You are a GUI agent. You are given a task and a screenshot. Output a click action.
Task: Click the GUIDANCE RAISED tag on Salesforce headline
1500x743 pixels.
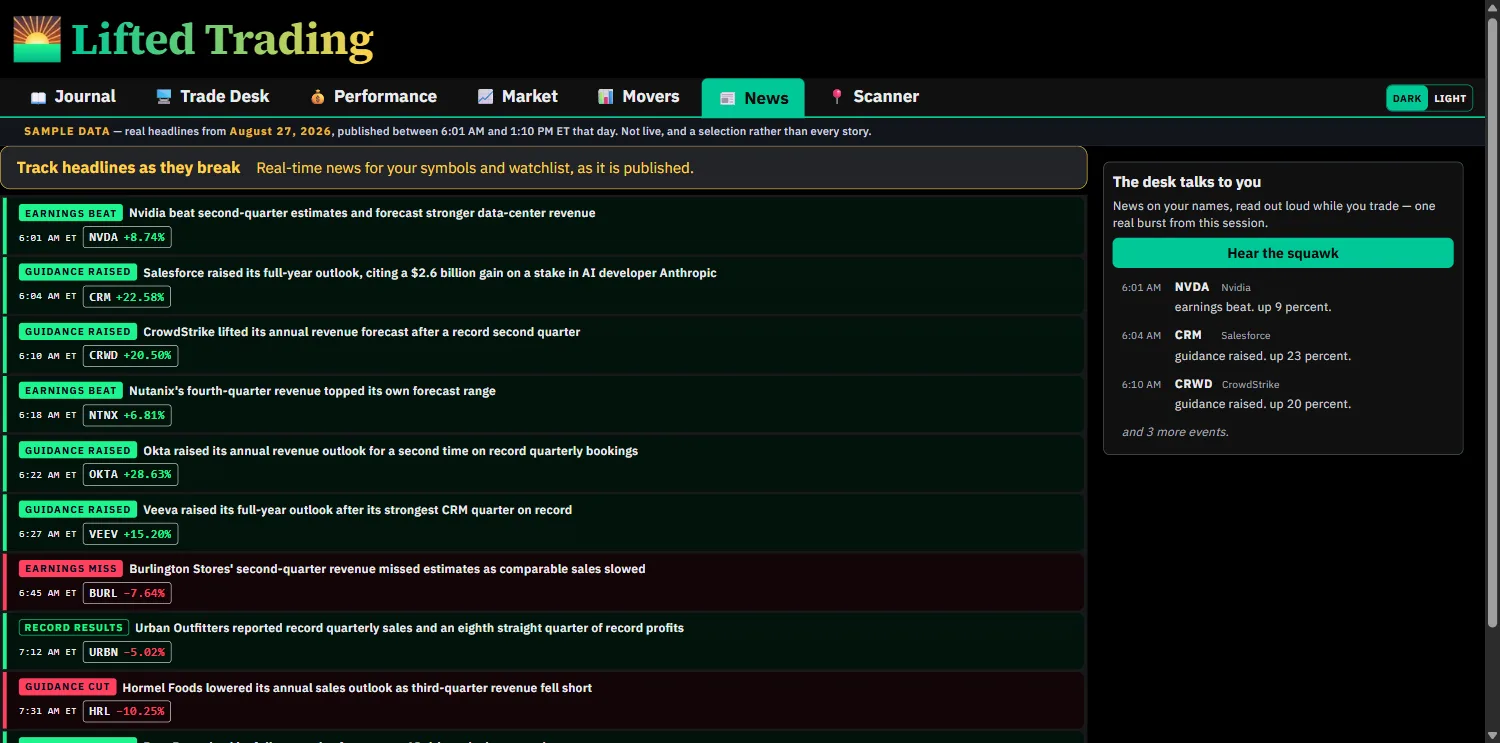point(78,272)
